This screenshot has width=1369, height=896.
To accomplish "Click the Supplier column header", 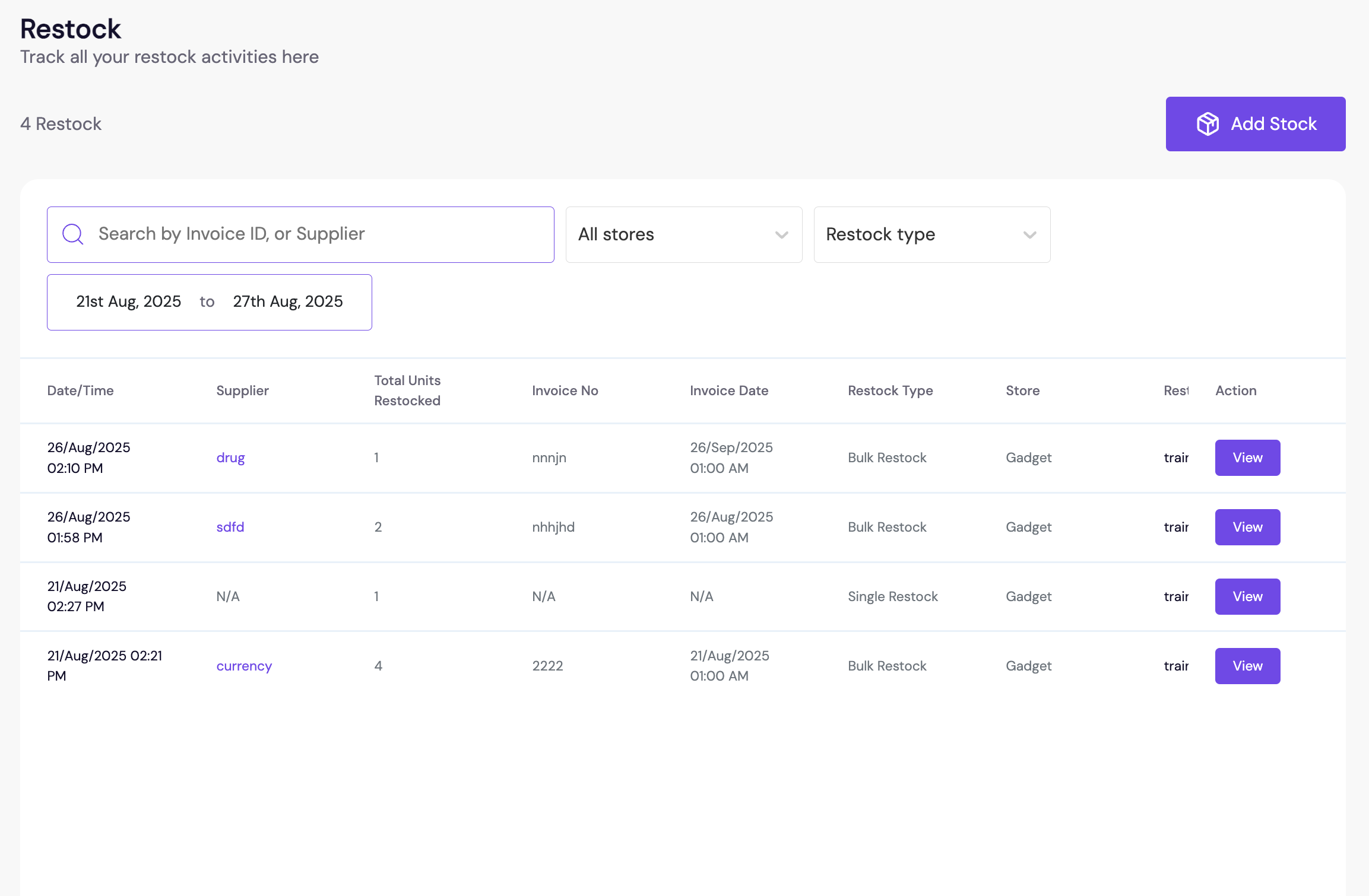I will pos(242,390).
